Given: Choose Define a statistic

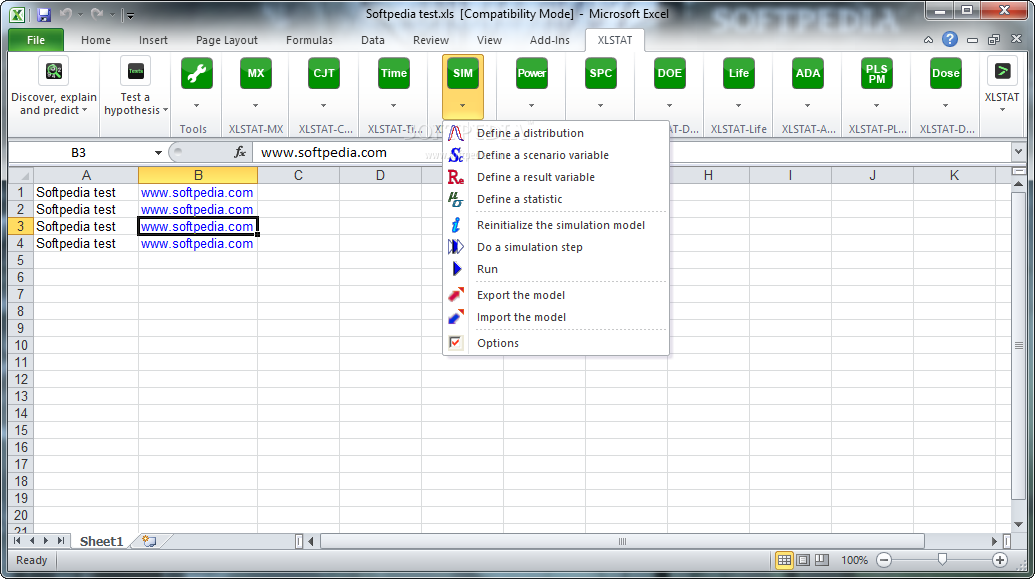Looking at the screenshot, I should 556,199.
